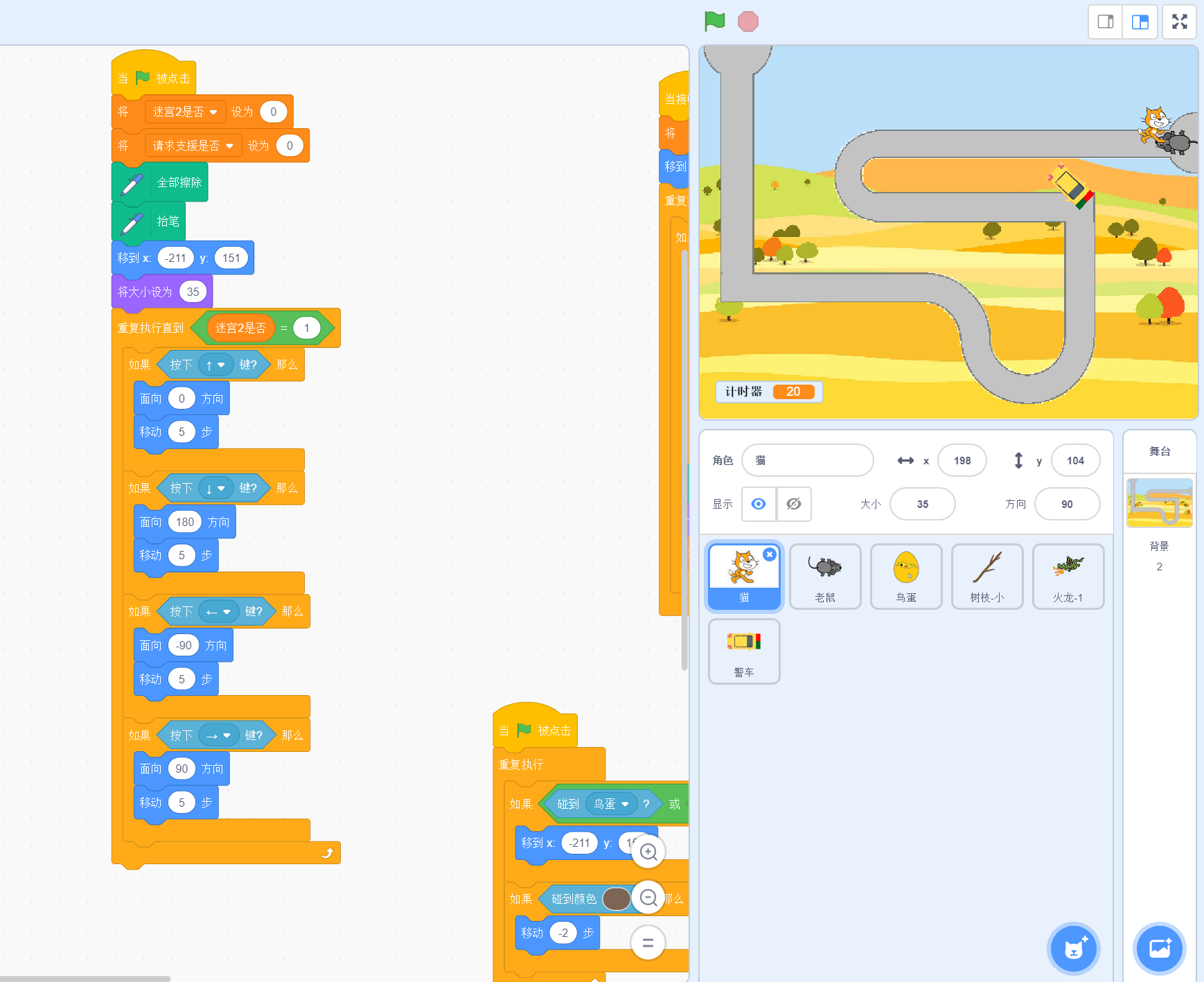The image size is (1204, 982).
Task: Enter full screen stage mode
Action: pos(1179,22)
